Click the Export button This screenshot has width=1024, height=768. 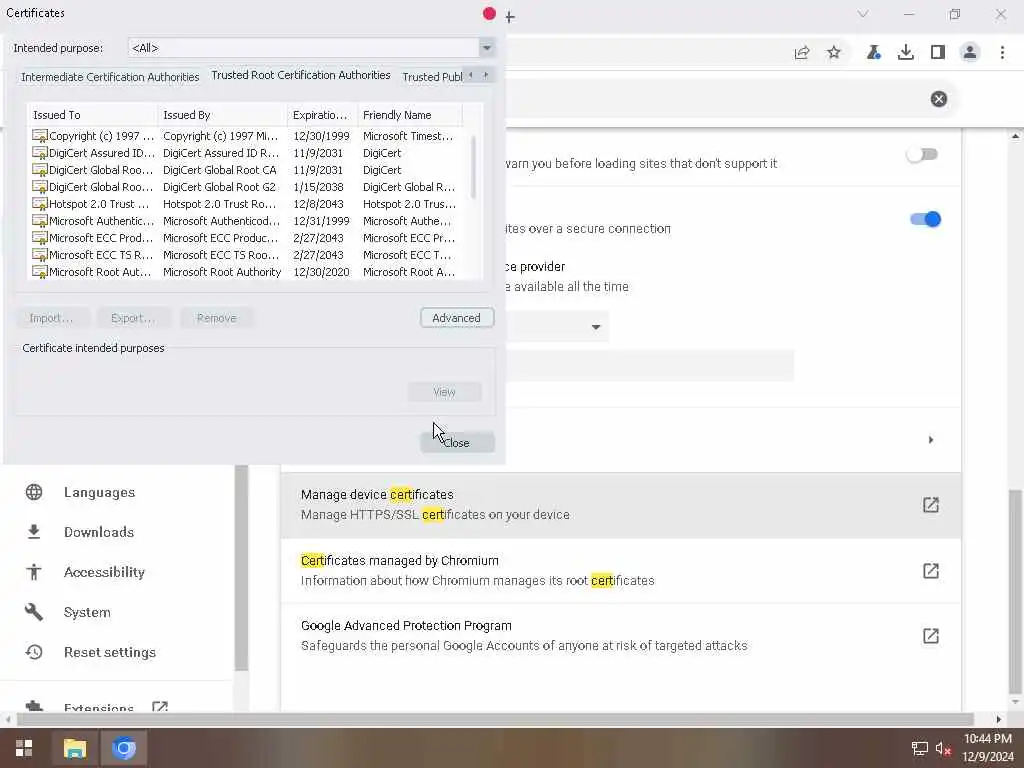point(133,318)
